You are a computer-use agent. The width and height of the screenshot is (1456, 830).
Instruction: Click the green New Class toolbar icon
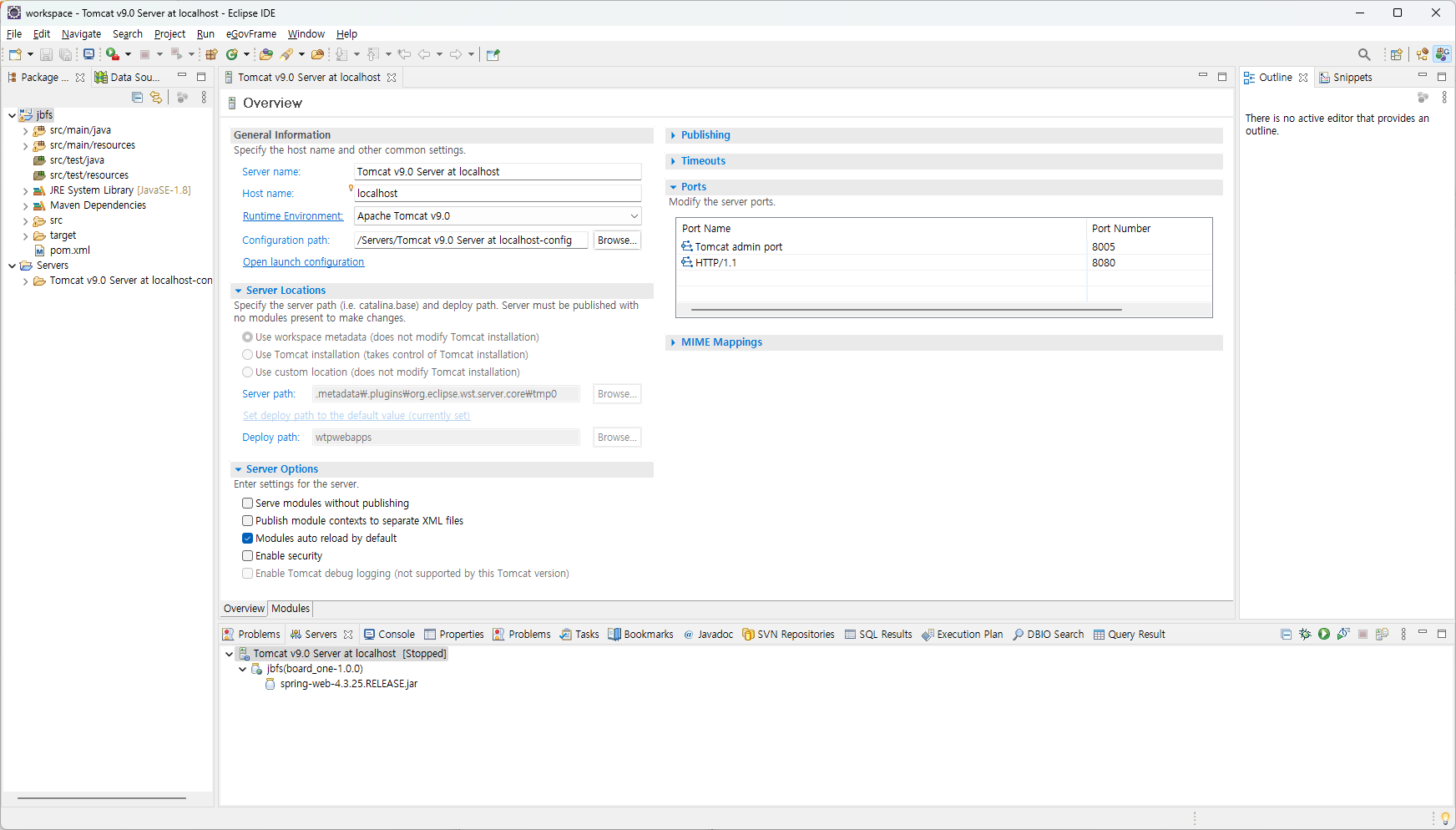[x=232, y=54]
